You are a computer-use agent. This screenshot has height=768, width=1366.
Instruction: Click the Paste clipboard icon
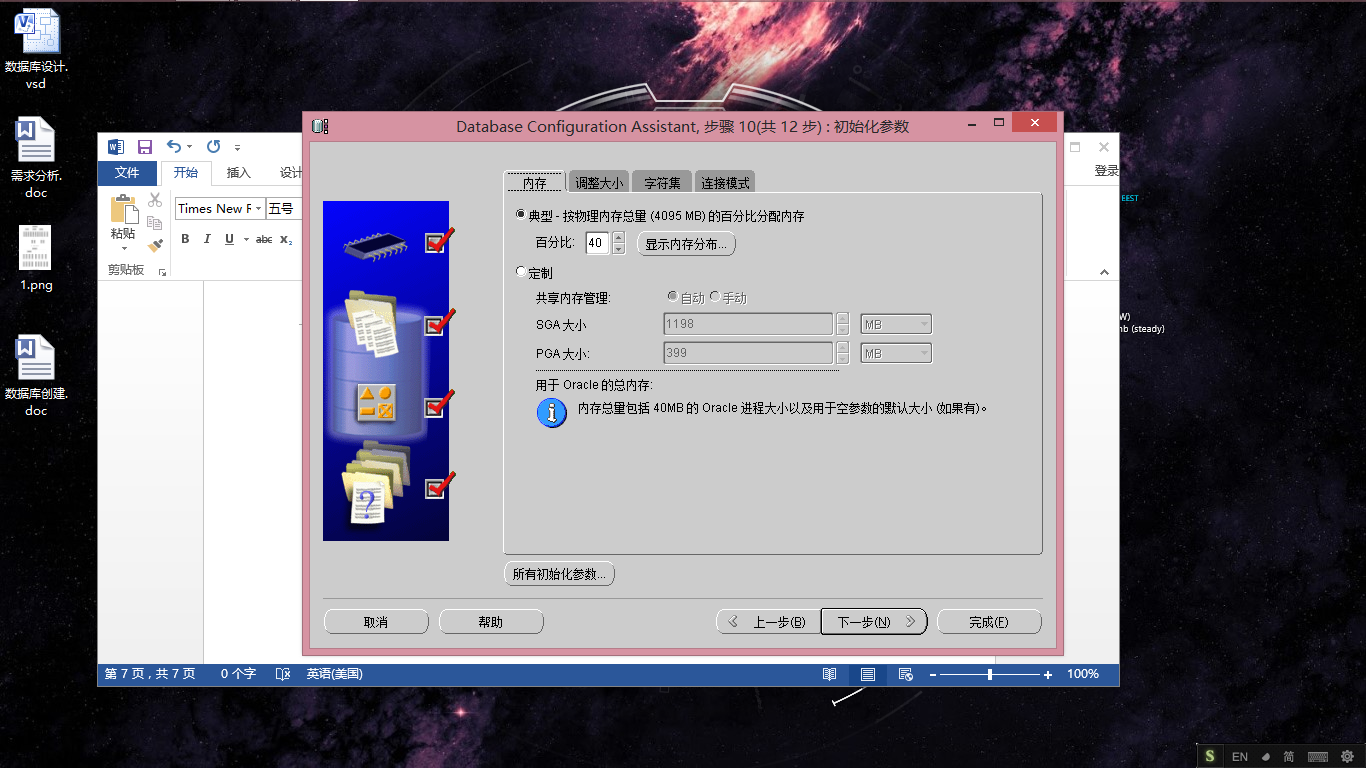tap(124, 210)
